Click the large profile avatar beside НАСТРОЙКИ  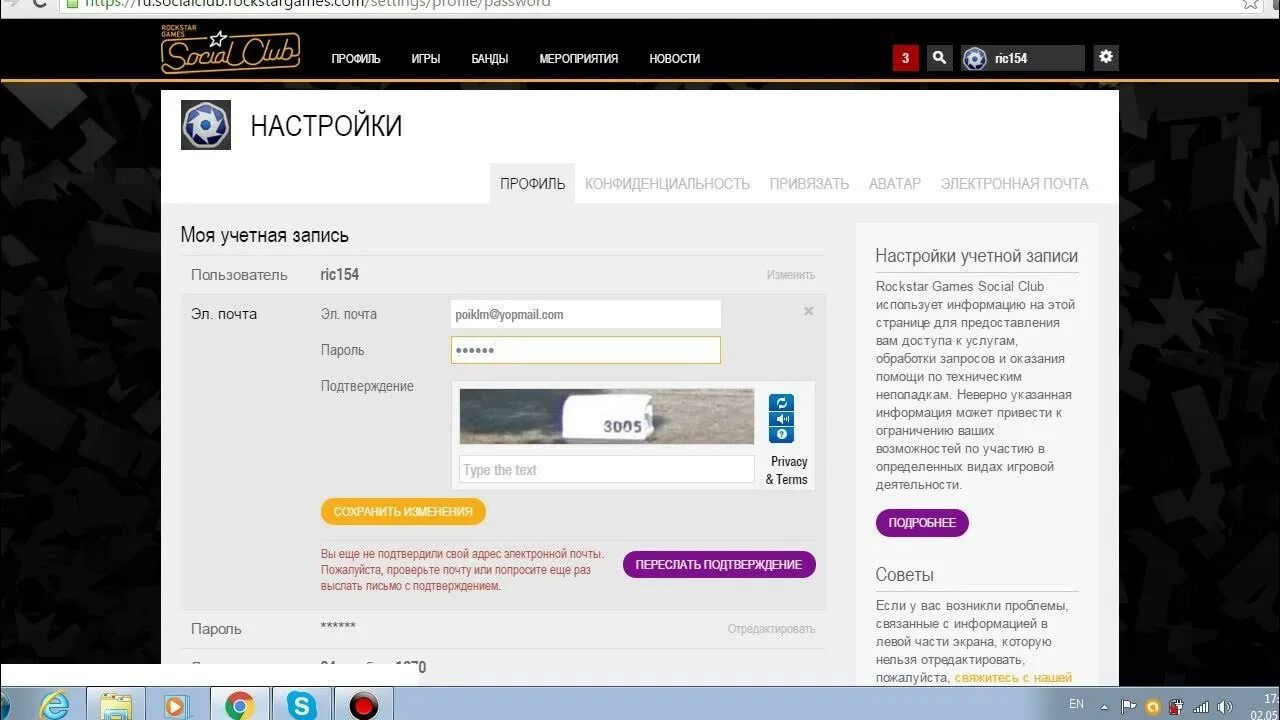[206, 125]
